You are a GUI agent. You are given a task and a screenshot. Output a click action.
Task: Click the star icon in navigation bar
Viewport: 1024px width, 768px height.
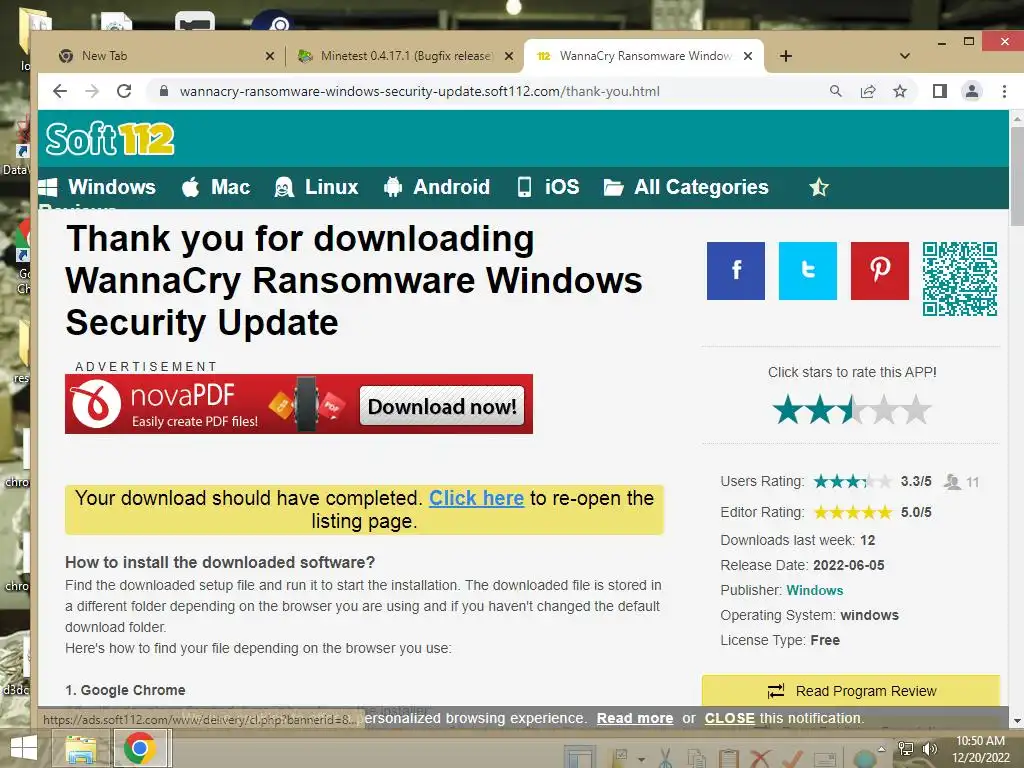[819, 188]
